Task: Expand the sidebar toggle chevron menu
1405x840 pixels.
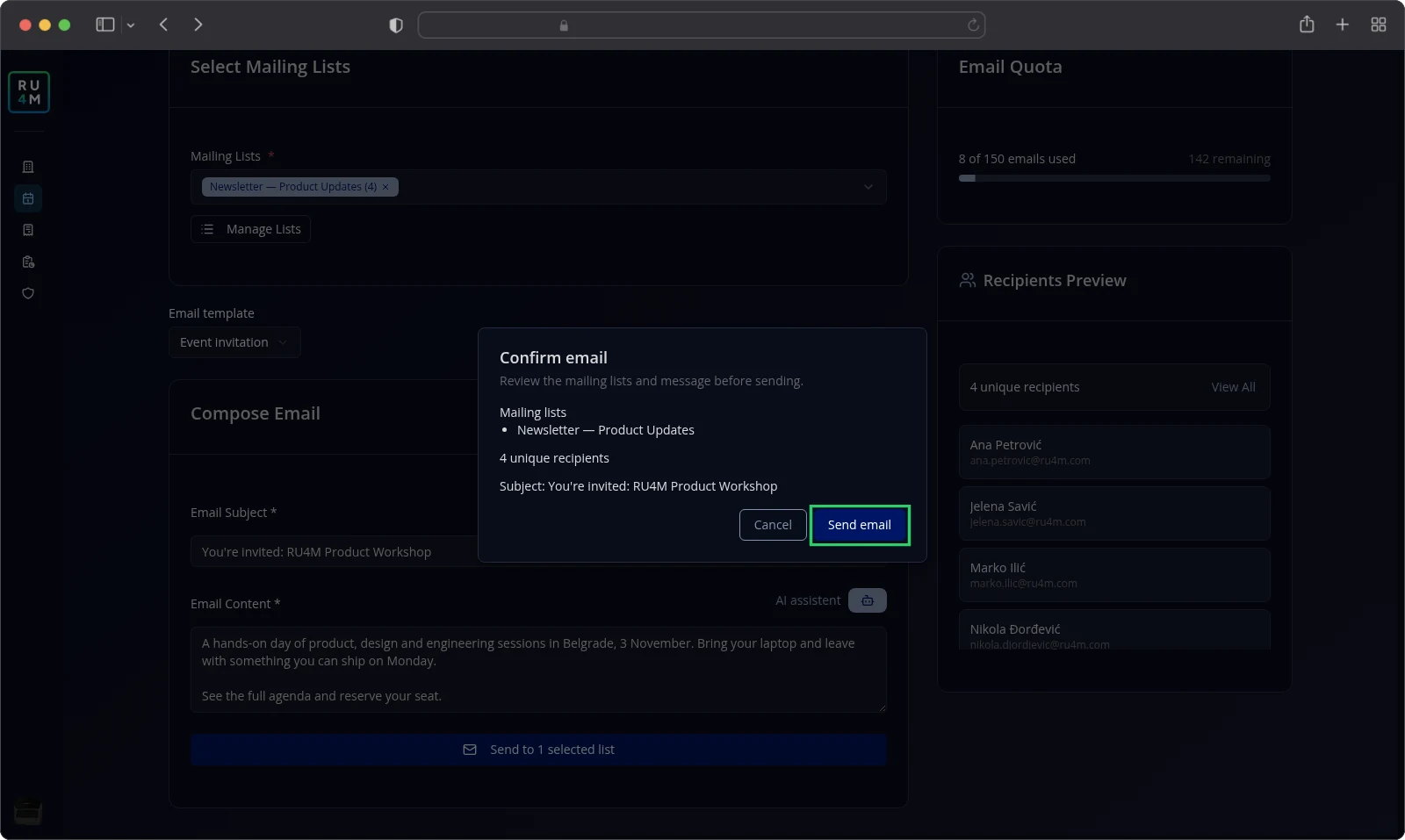Action: (131, 25)
